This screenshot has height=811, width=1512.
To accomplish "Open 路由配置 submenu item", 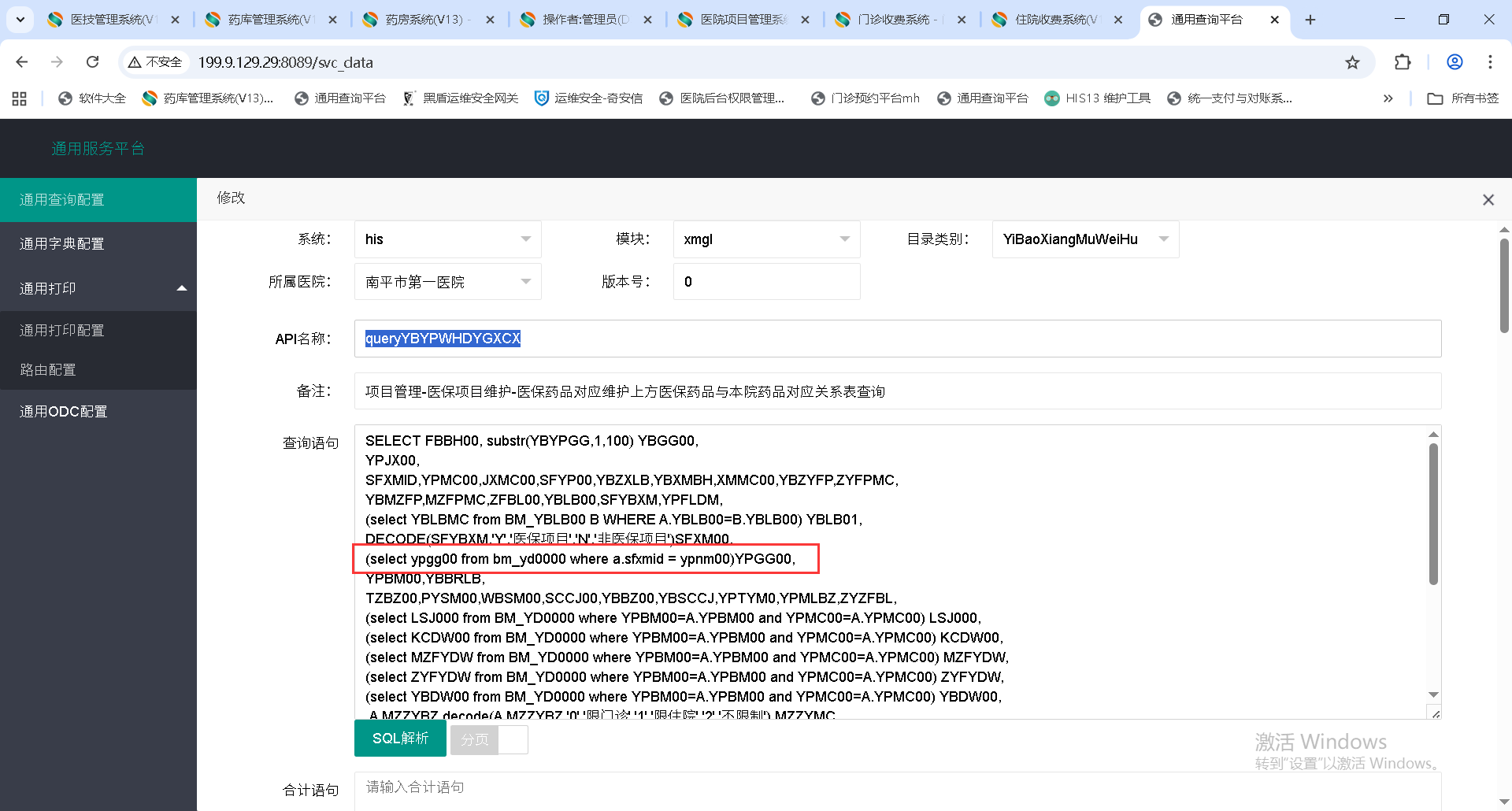I will coord(98,370).
